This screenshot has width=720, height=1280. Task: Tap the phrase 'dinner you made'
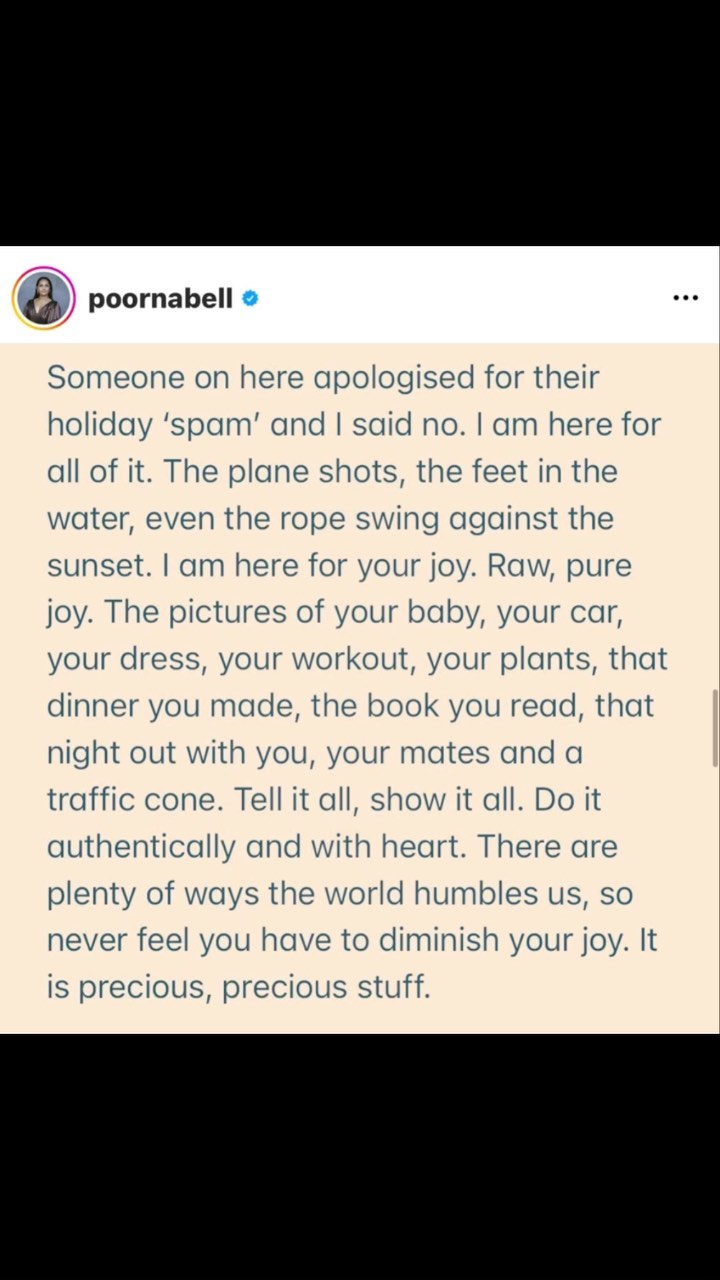[x=170, y=707]
